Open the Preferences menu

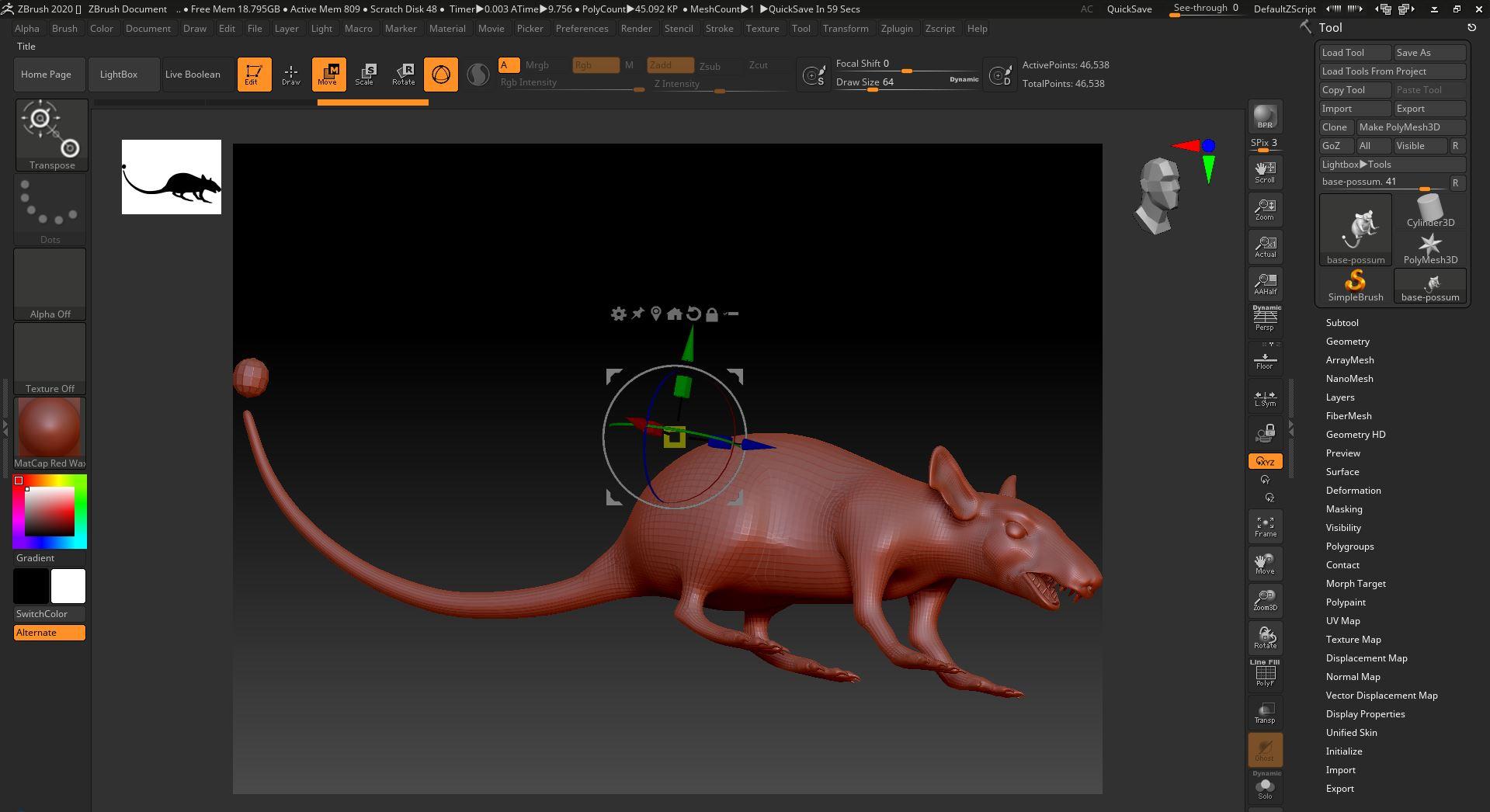click(x=582, y=29)
